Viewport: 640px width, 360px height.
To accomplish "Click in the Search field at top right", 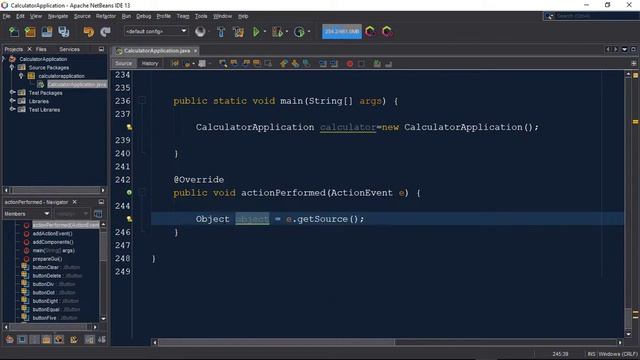I will coord(595,16).
